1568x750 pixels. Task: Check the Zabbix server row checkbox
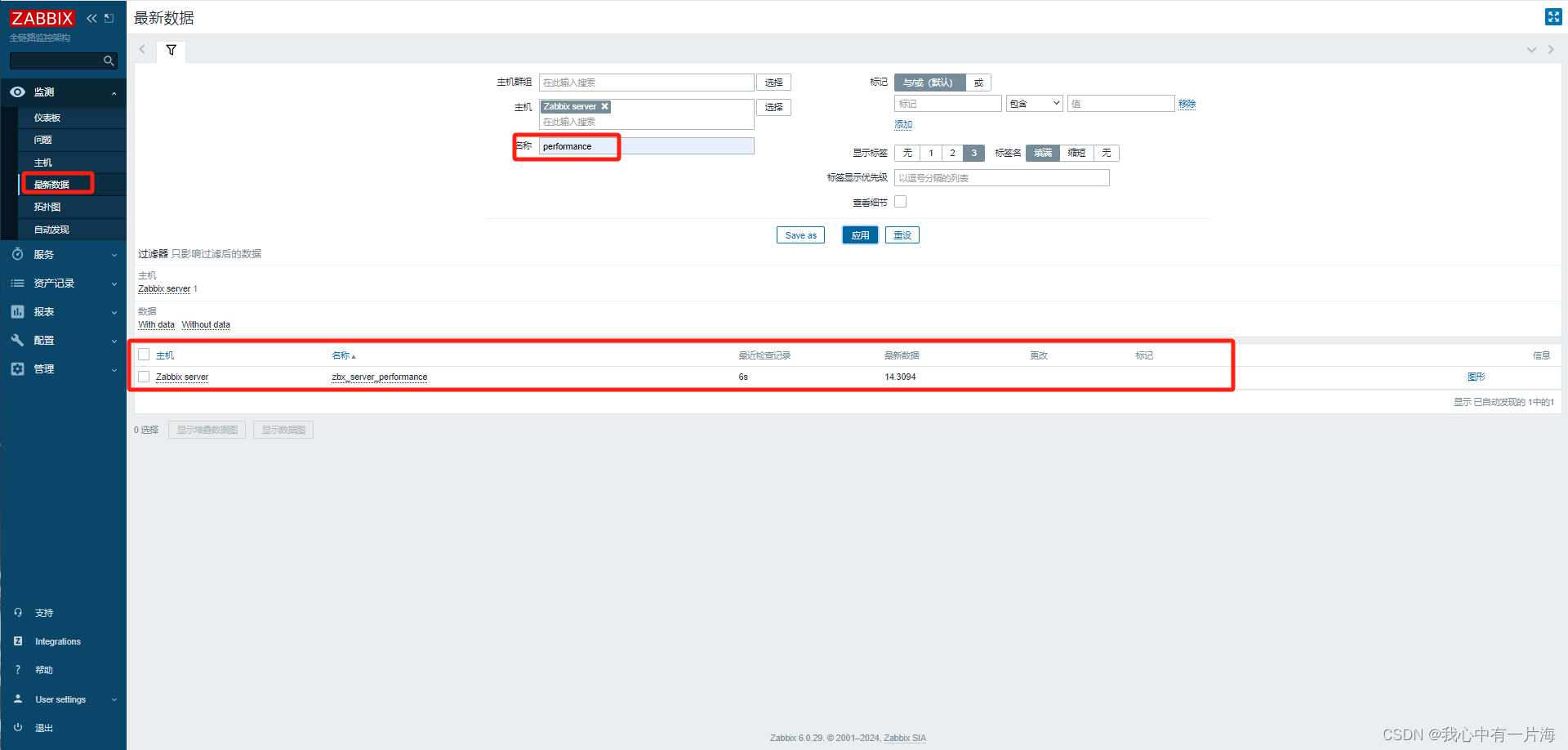[144, 377]
